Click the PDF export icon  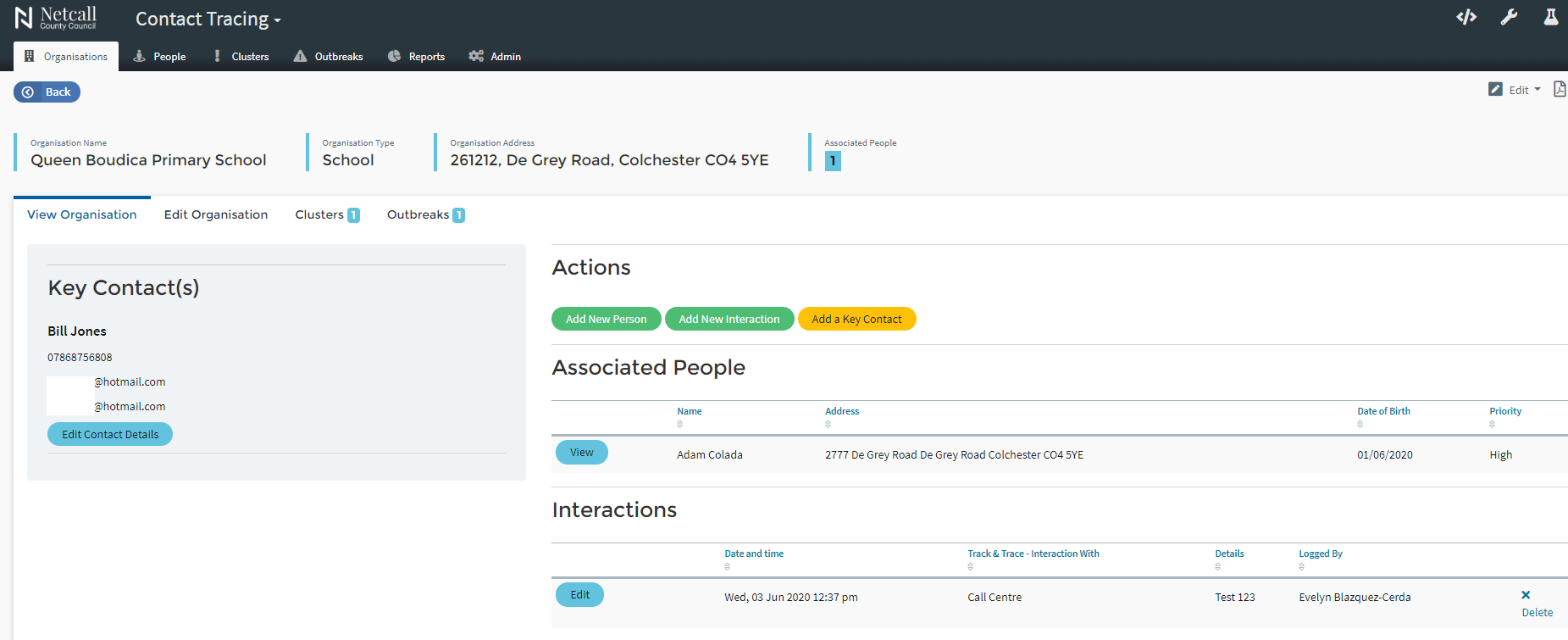(x=1559, y=89)
